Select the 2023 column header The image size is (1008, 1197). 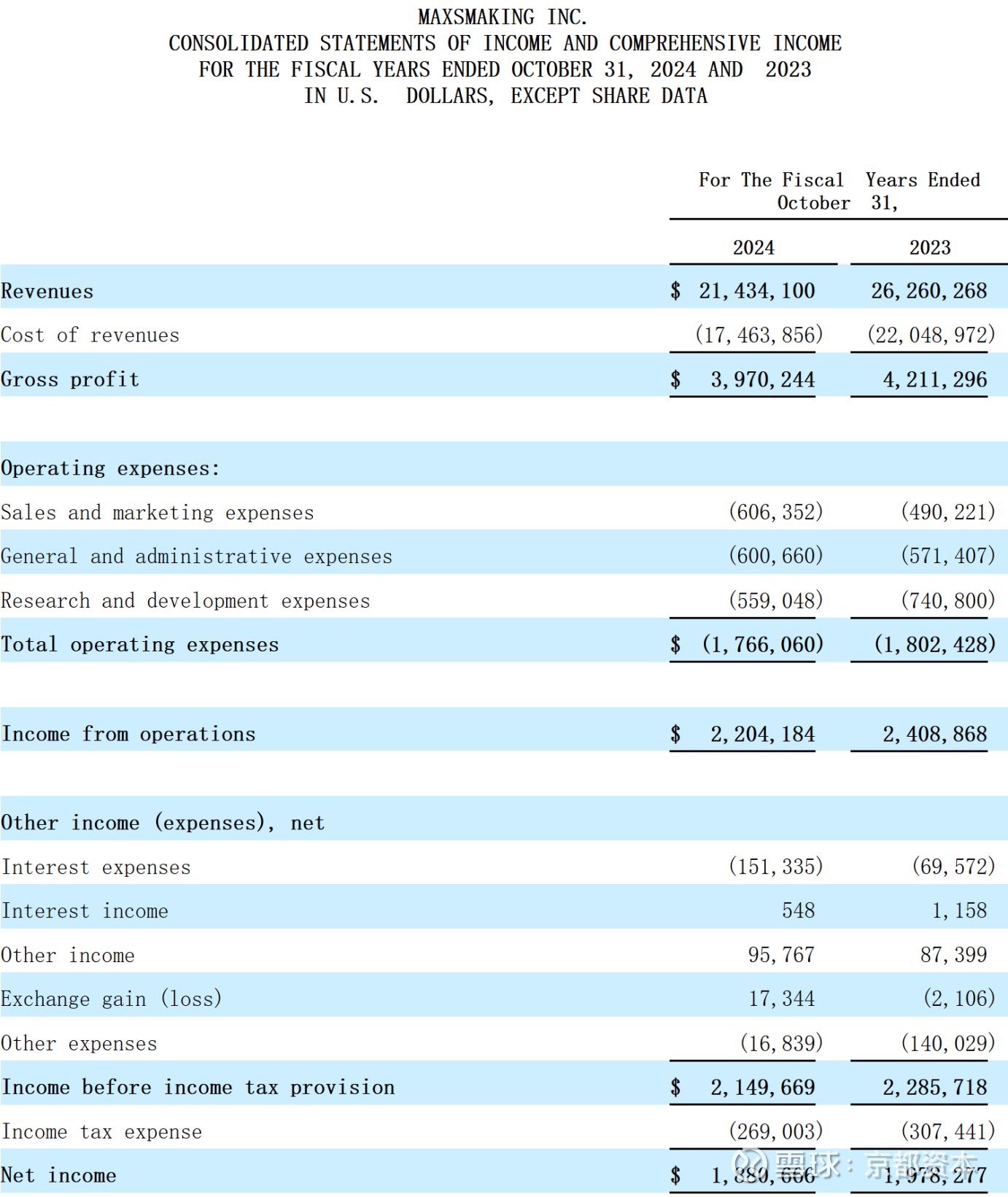point(930,247)
